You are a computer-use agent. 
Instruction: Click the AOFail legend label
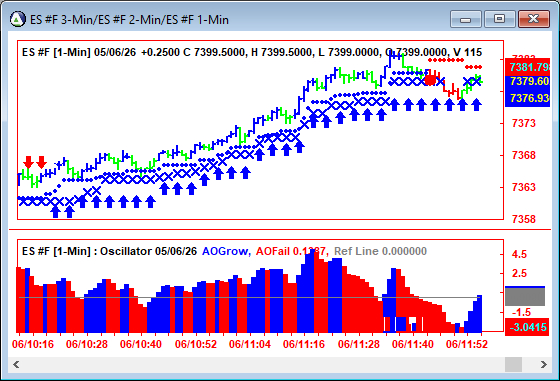(292, 251)
